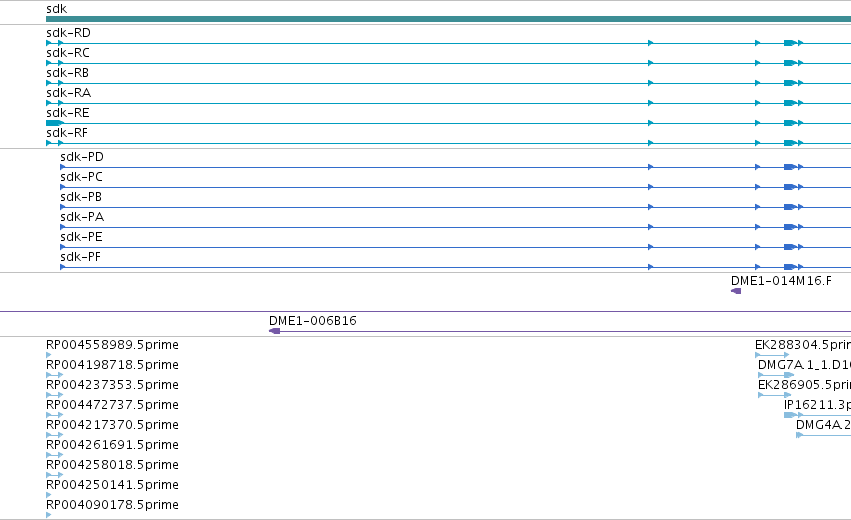The height and width of the screenshot is (520, 851).
Task: Click the sdk-PB protein label
Action: (x=81, y=197)
